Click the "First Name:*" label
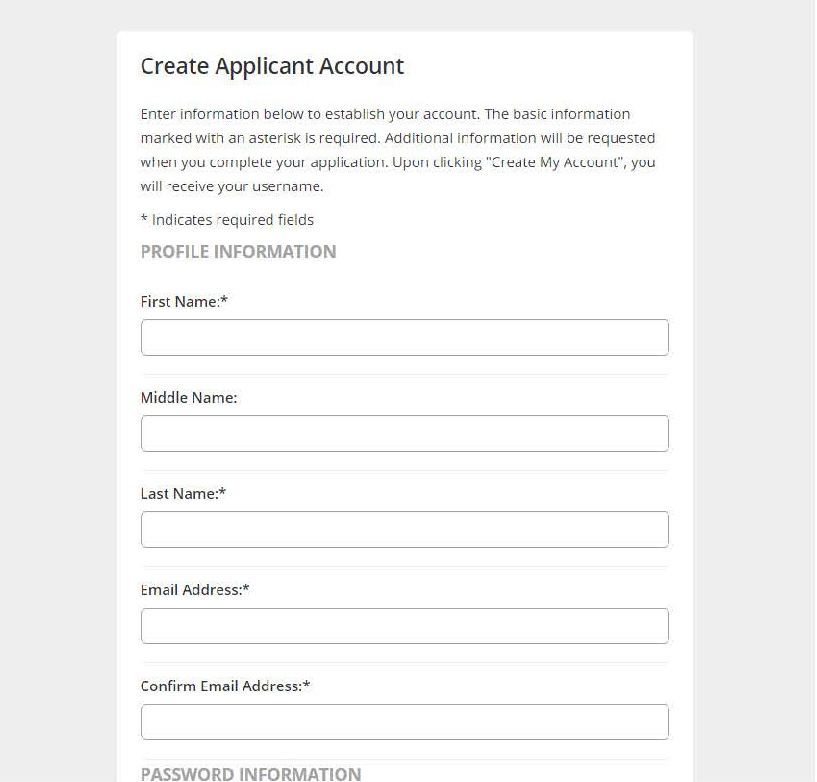 click(x=184, y=302)
